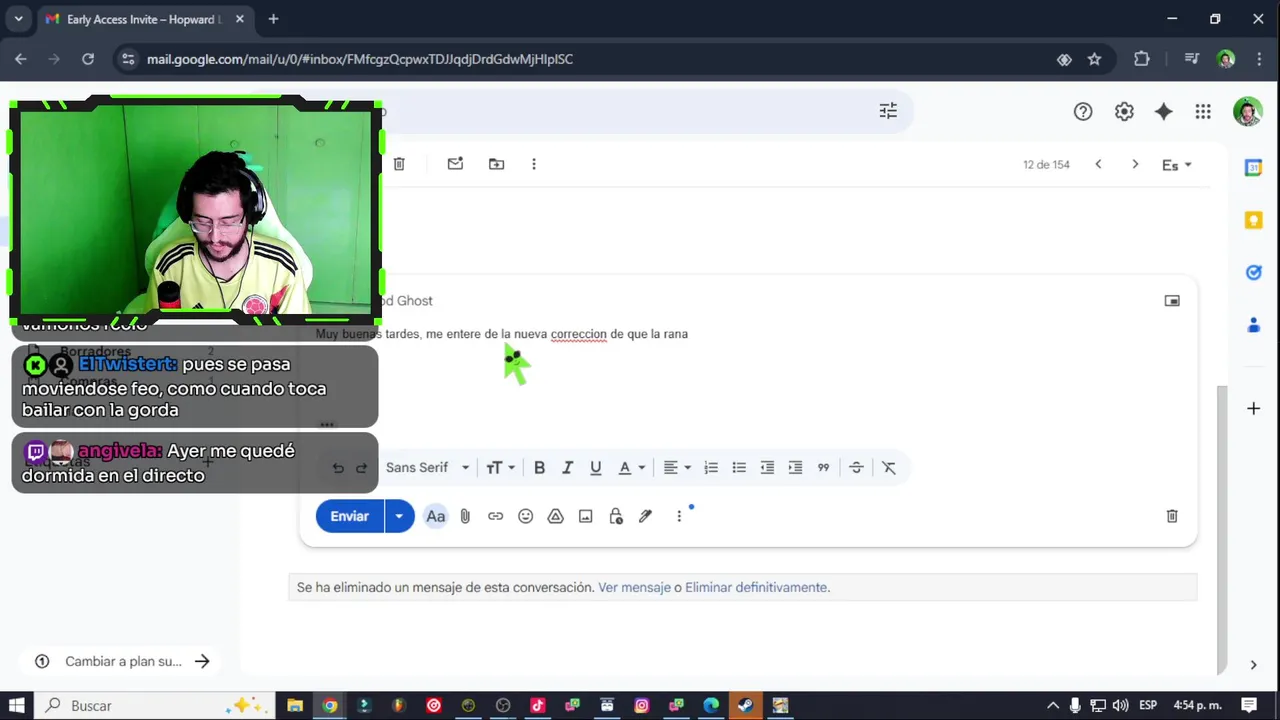This screenshot has height=720, width=1280.
Task: Open Gemini sparkle assistant
Action: pos(1163,112)
